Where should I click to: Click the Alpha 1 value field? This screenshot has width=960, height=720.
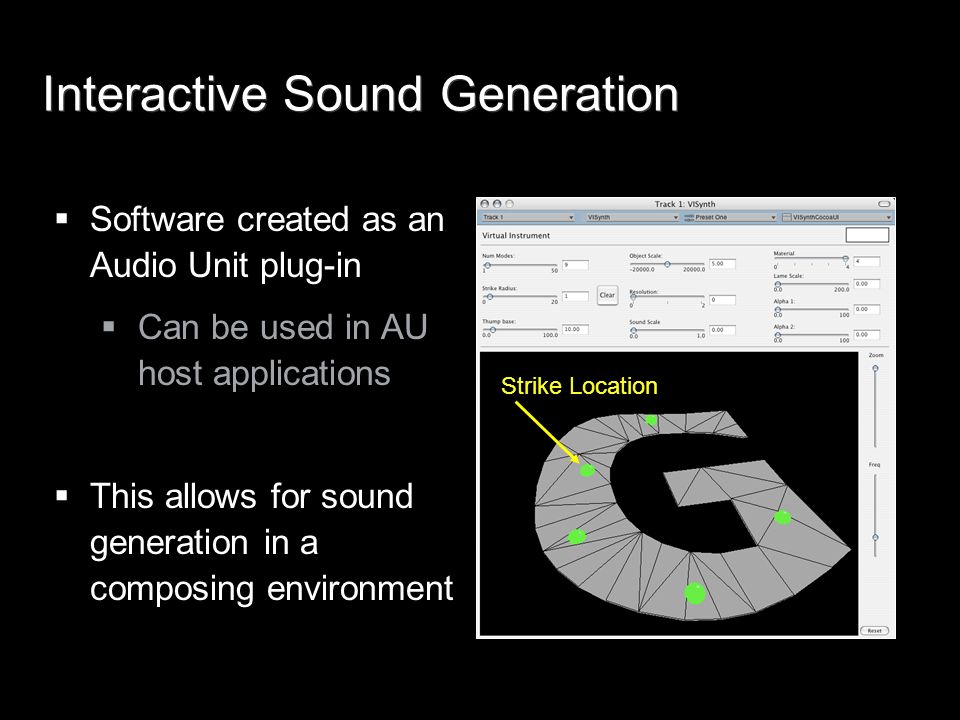click(866, 309)
